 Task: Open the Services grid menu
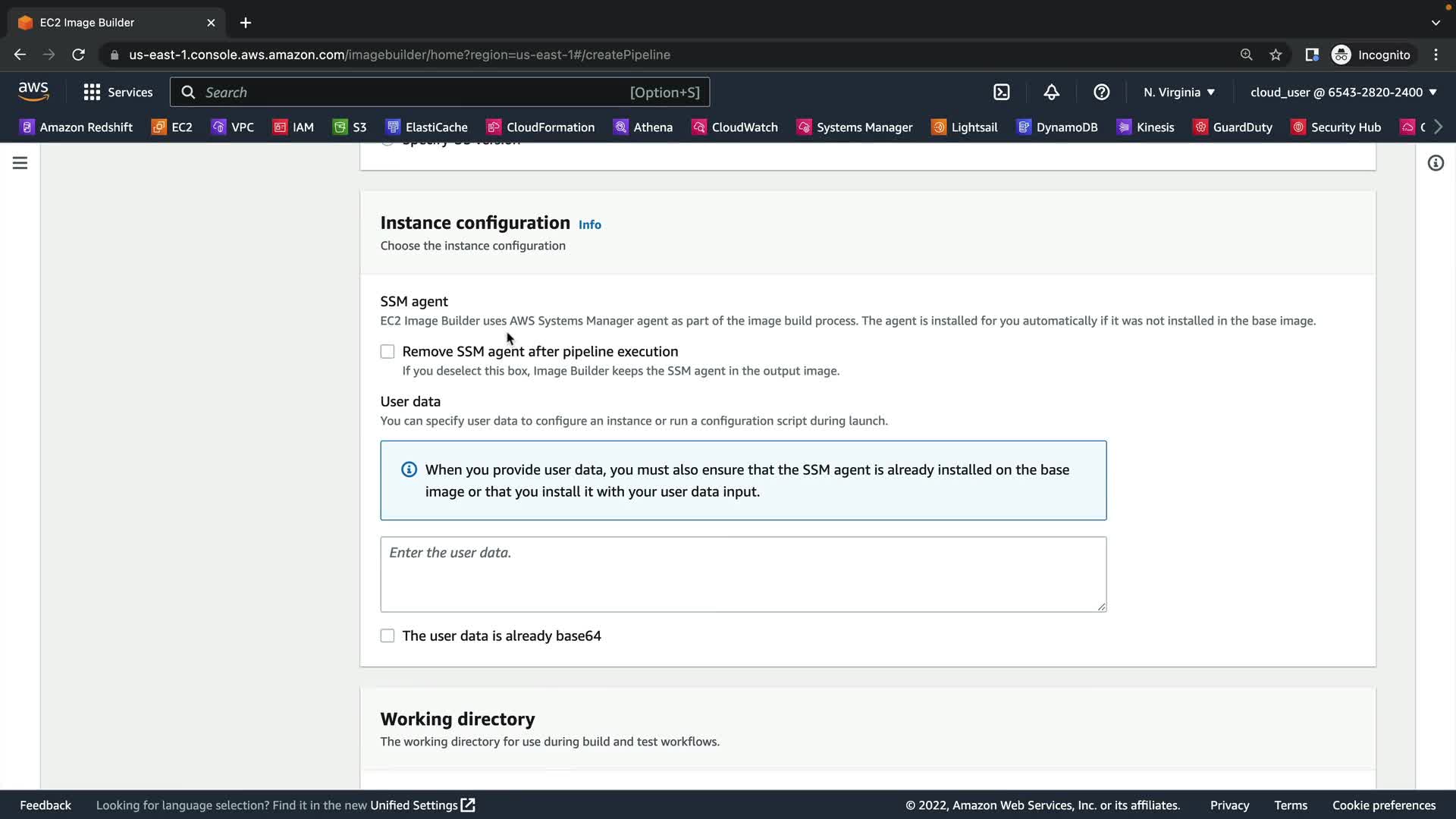tap(118, 92)
